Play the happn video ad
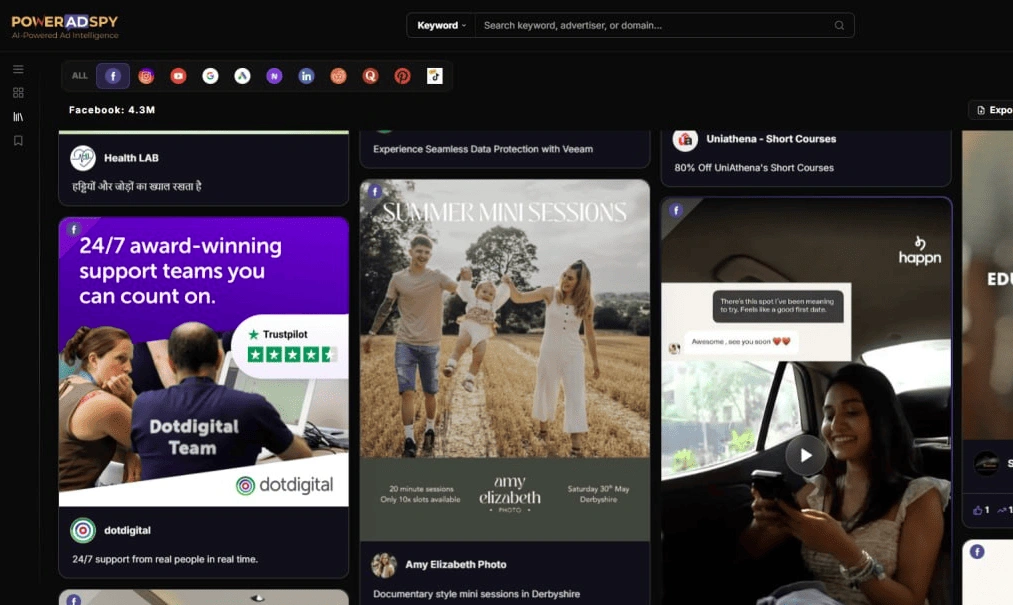1013x605 pixels. click(x=806, y=456)
